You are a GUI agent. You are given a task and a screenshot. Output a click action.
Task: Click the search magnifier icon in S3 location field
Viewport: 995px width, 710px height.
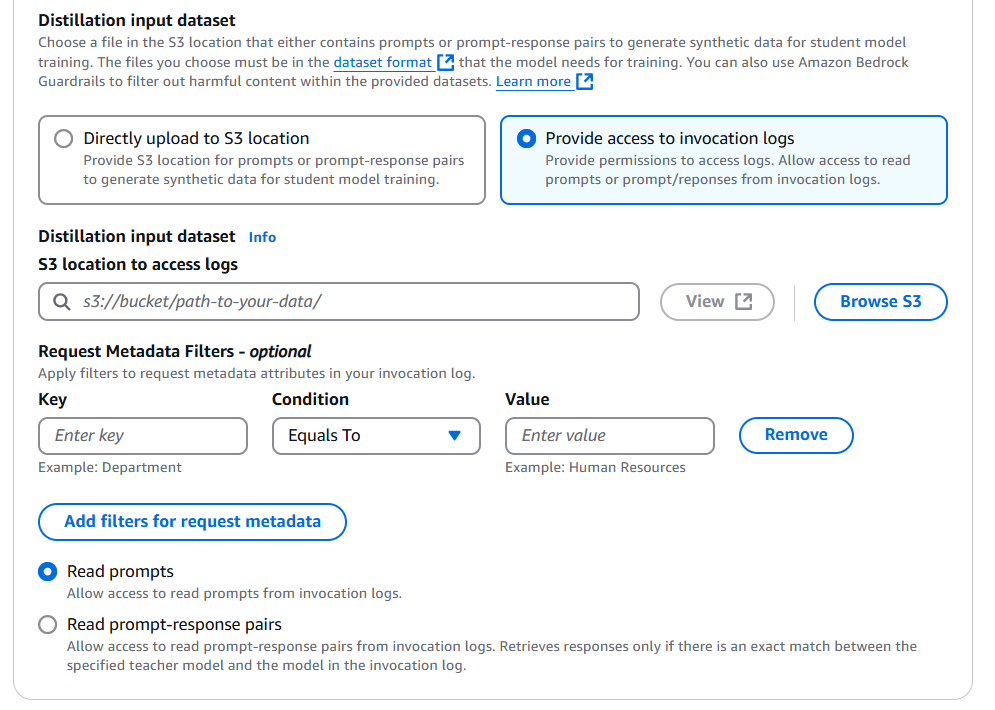(x=62, y=301)
